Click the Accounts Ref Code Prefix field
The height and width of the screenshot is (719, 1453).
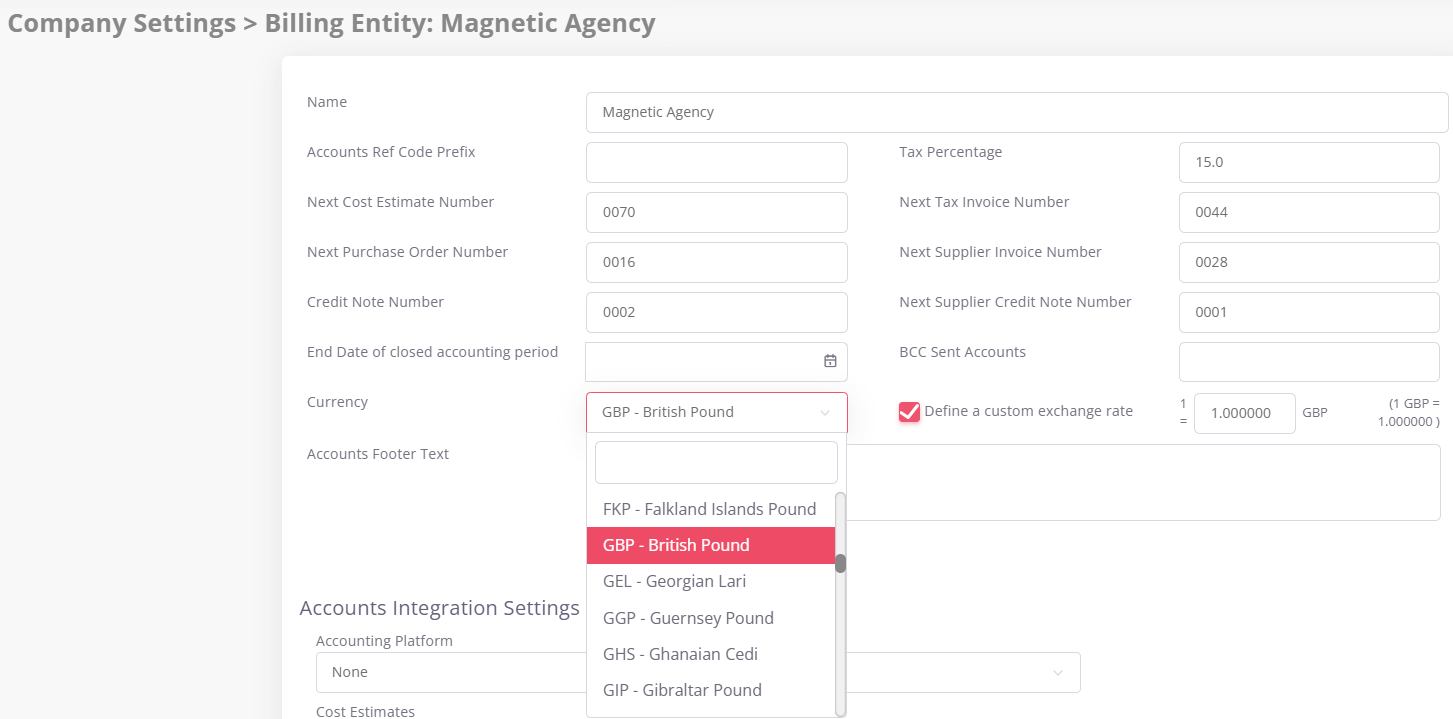pos(716,162)
